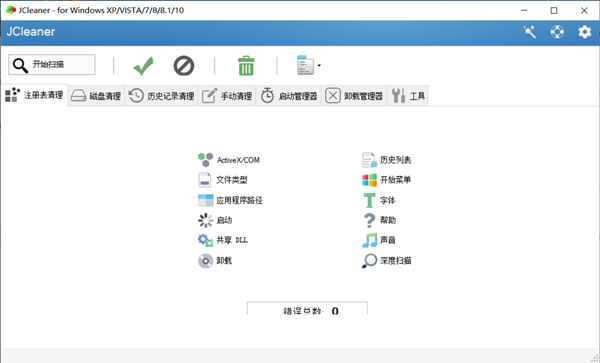
Task: Click the 开始扫描 scan button
Action: pyautogui.click(x=52, y=65)
